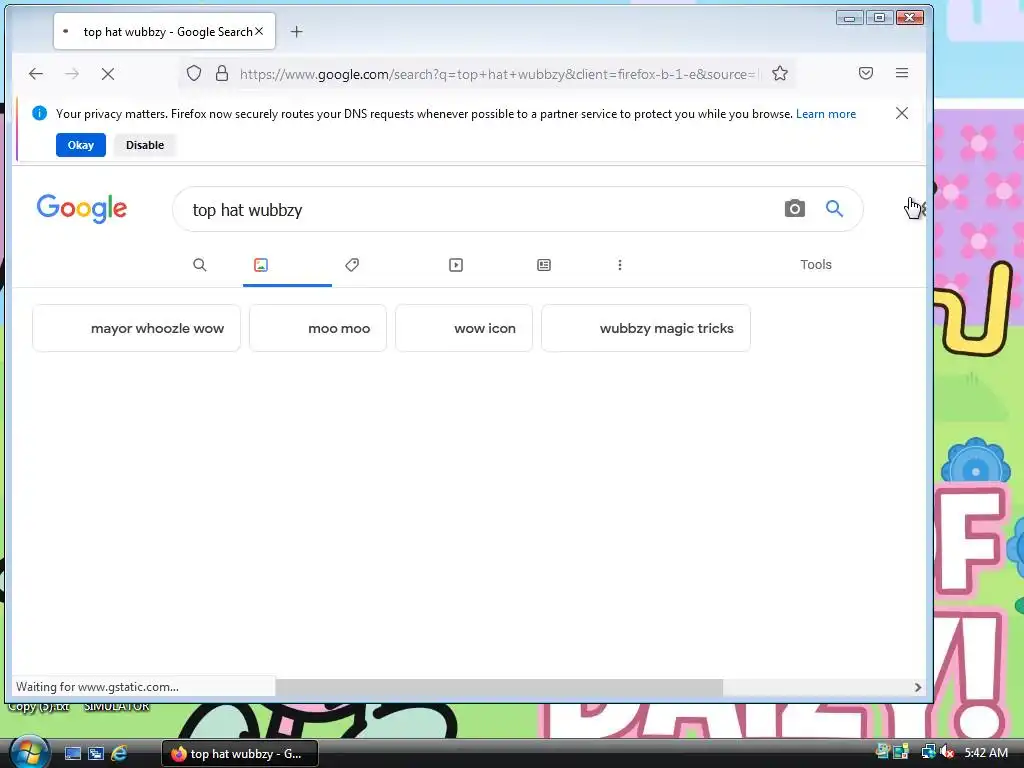The width and height of the screenshot is (1024, 768).
Task: Select the 'wow icon' suggestion chip
Action: point(464,328)
